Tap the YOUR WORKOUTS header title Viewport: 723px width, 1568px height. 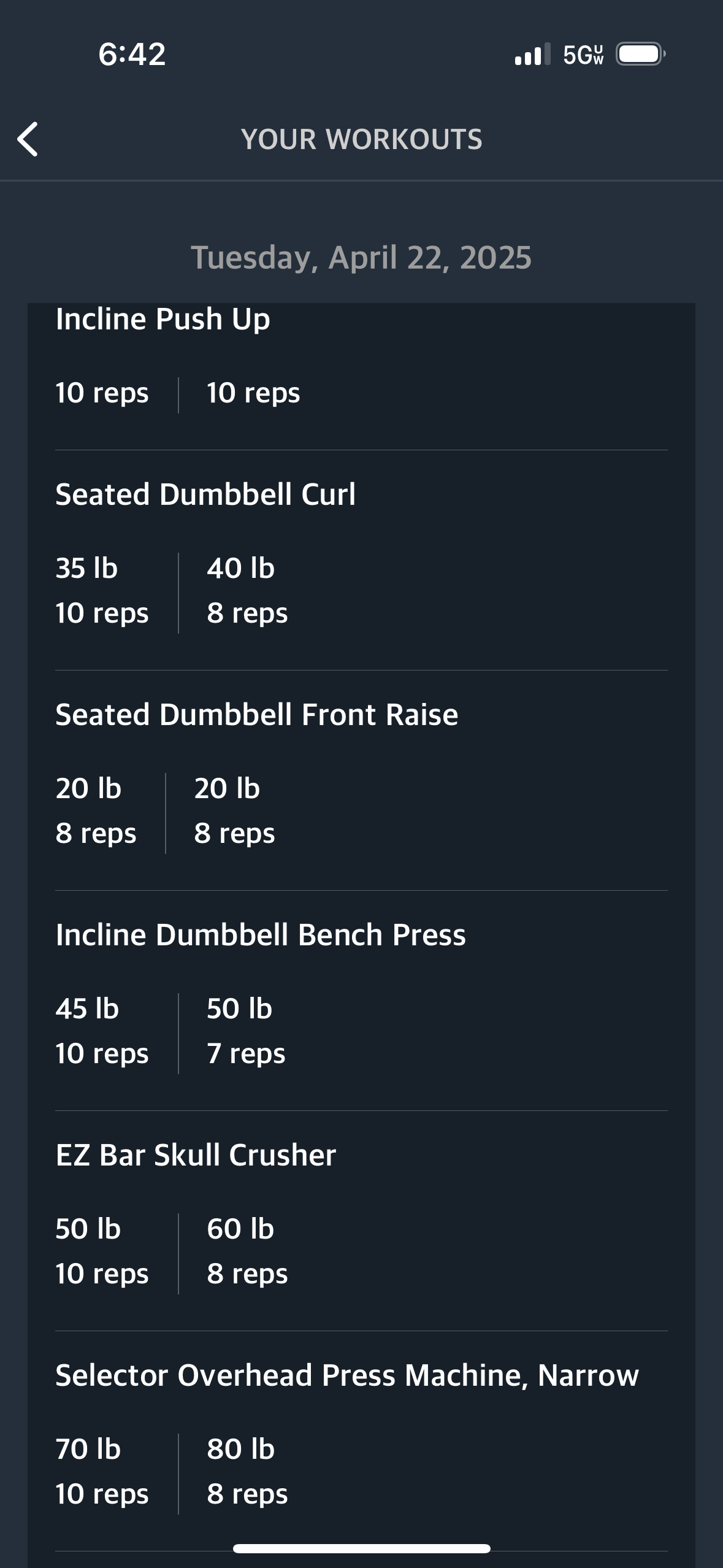361,139
